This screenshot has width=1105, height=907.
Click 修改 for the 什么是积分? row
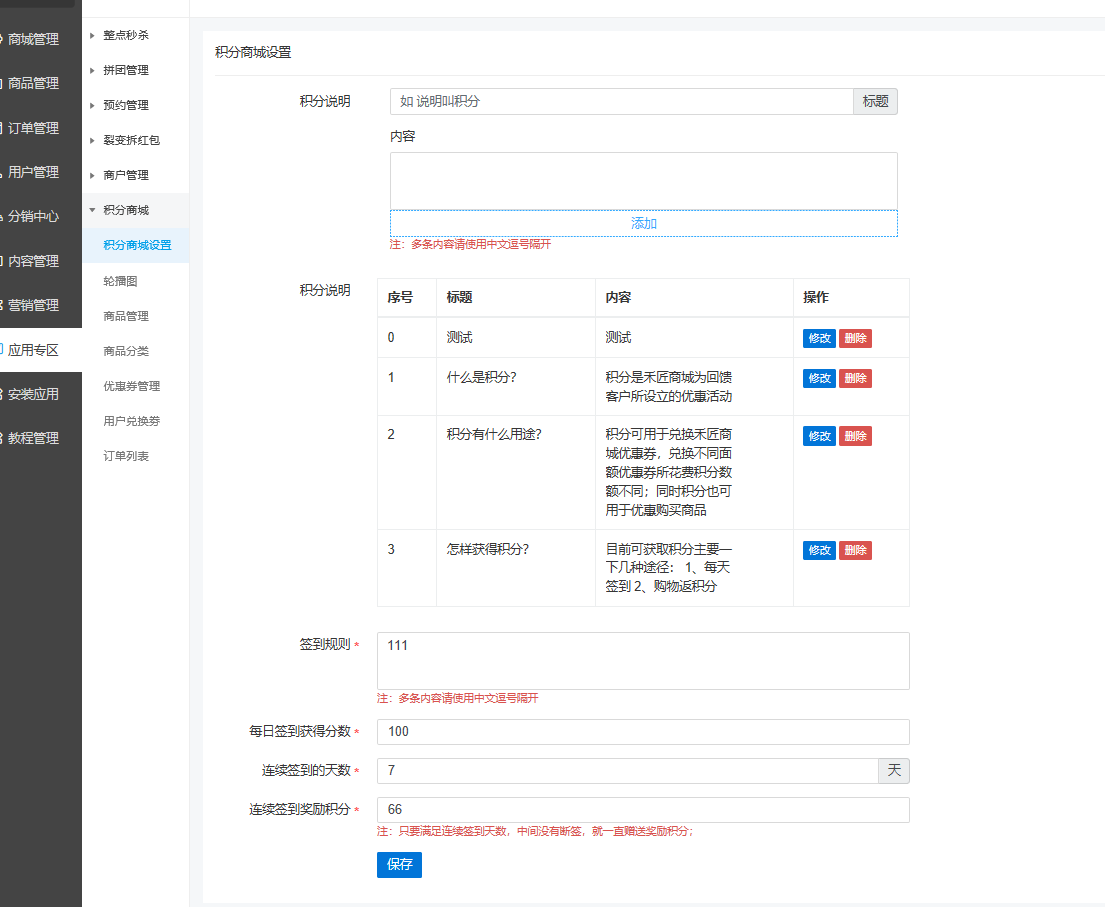tap(819, 378)
